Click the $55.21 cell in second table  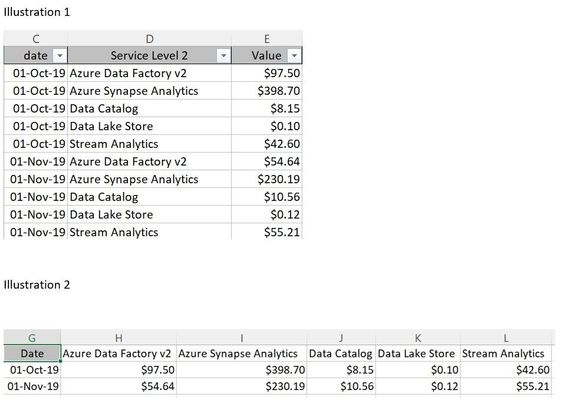tap(506, 386)
